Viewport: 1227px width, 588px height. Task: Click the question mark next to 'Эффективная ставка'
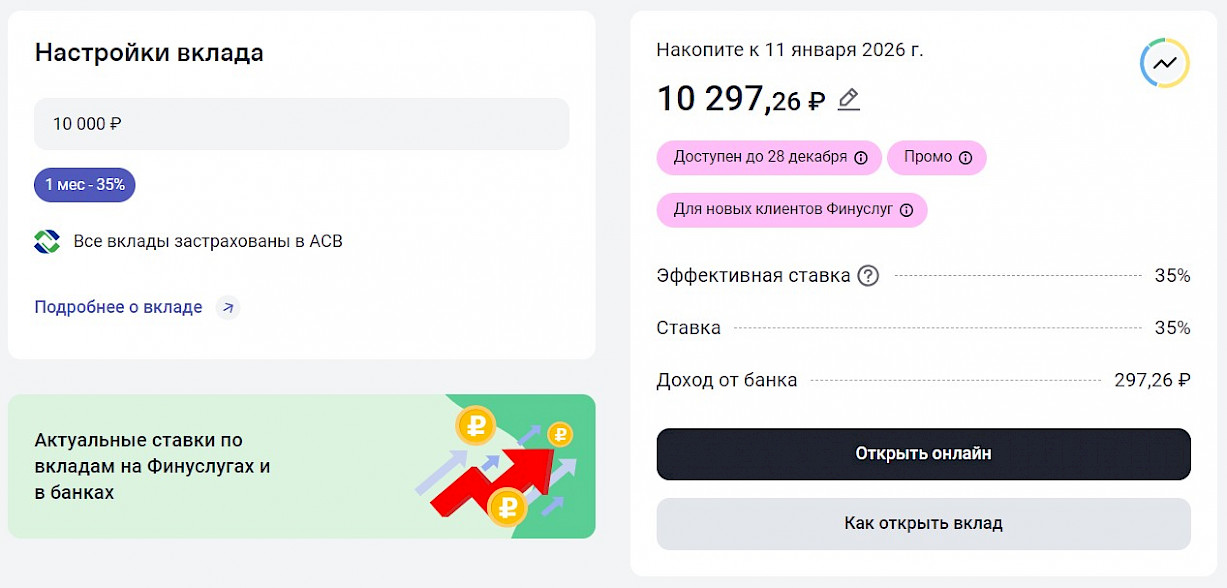coord(868,276)
